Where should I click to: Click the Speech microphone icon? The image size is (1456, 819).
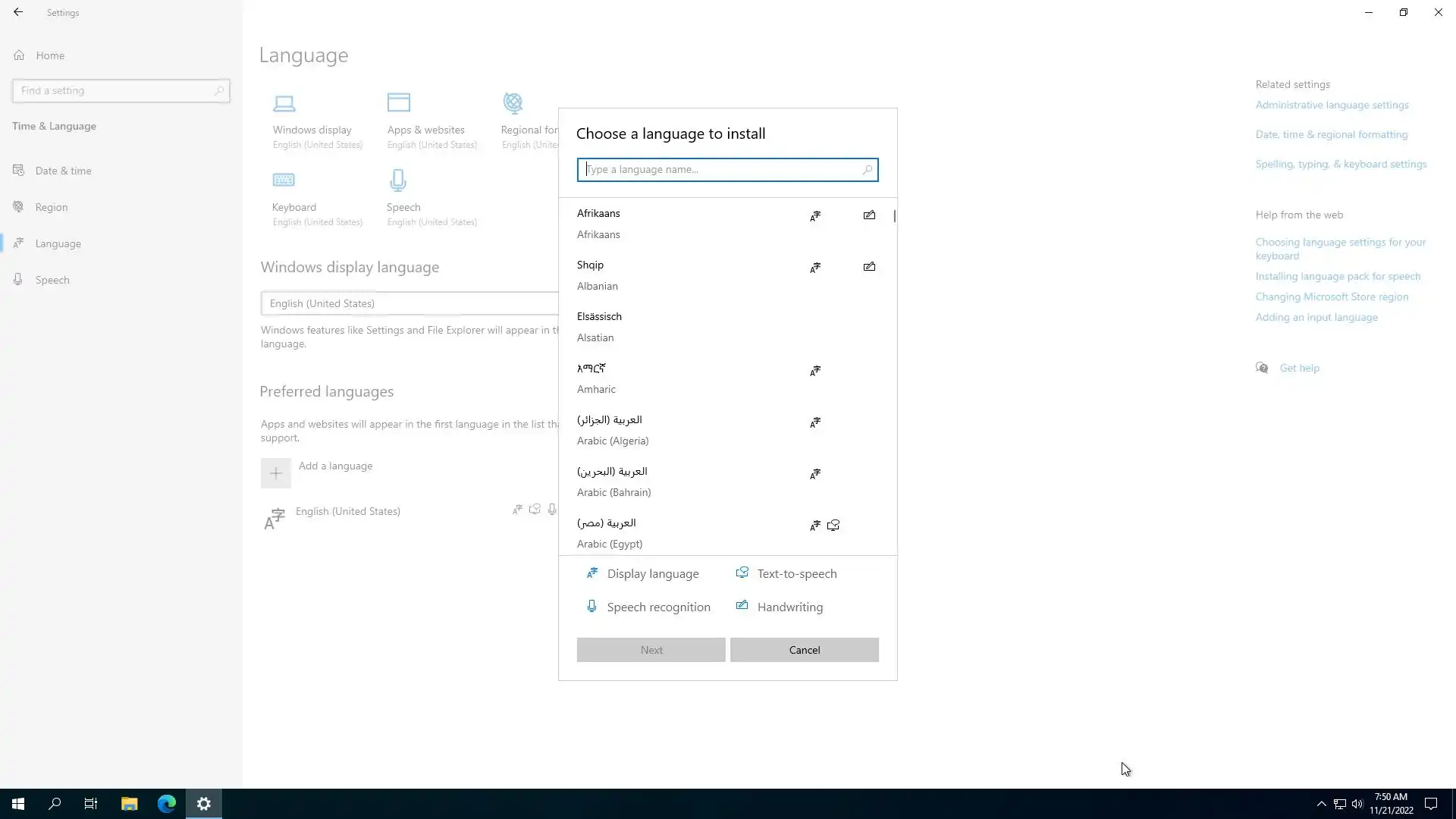click(x=398, y=180)
